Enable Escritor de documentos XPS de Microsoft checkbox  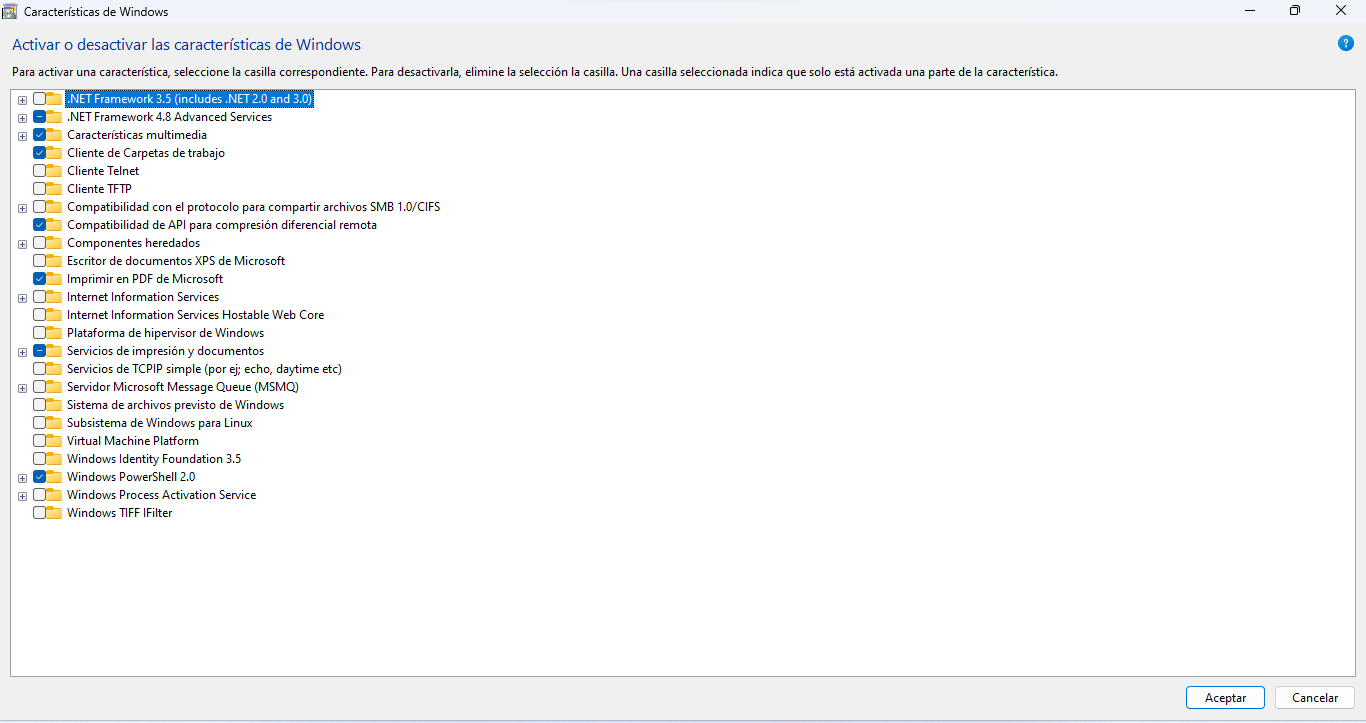point(39,261)
